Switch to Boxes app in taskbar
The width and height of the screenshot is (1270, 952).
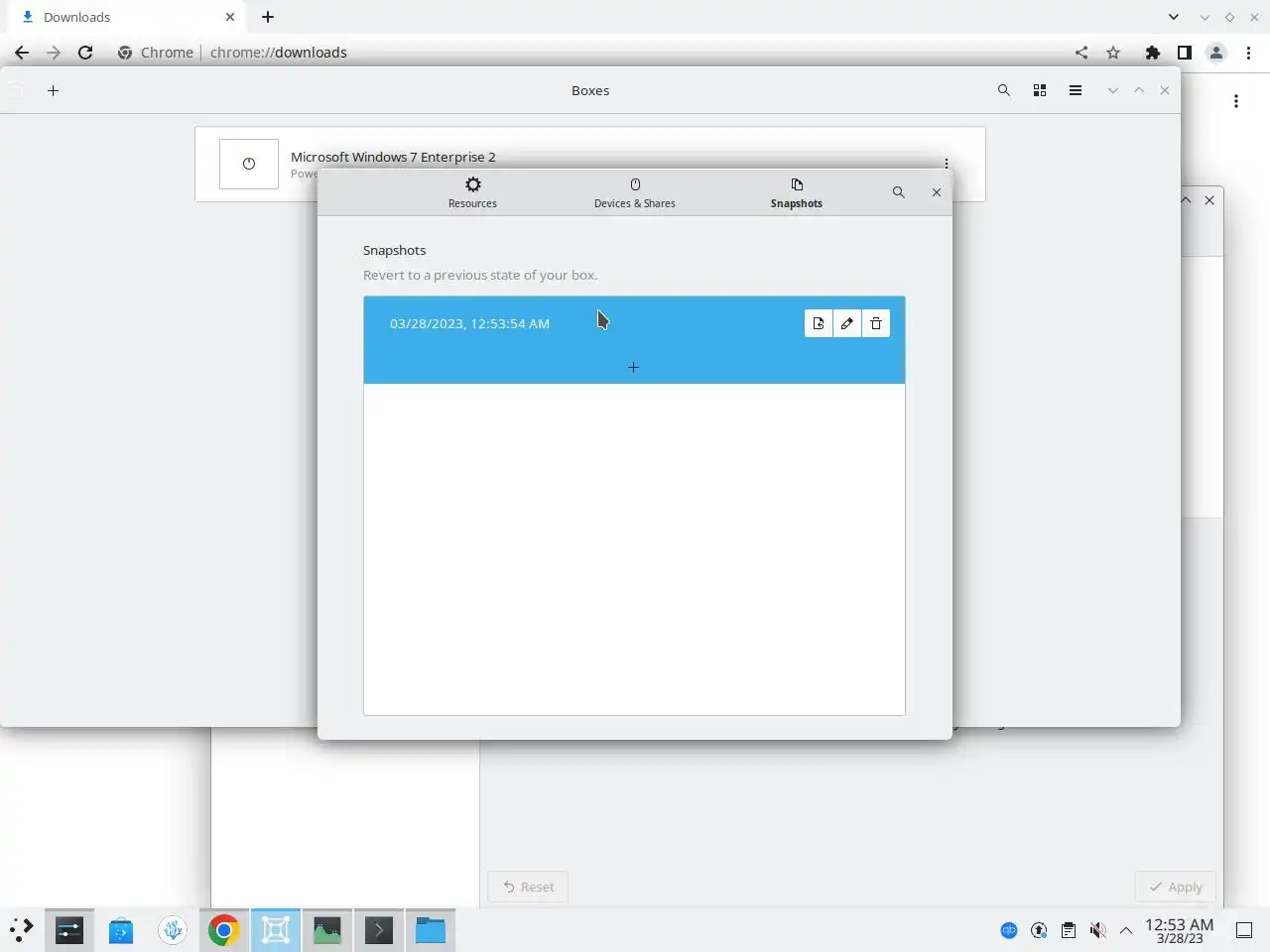(x=276, y=930)
